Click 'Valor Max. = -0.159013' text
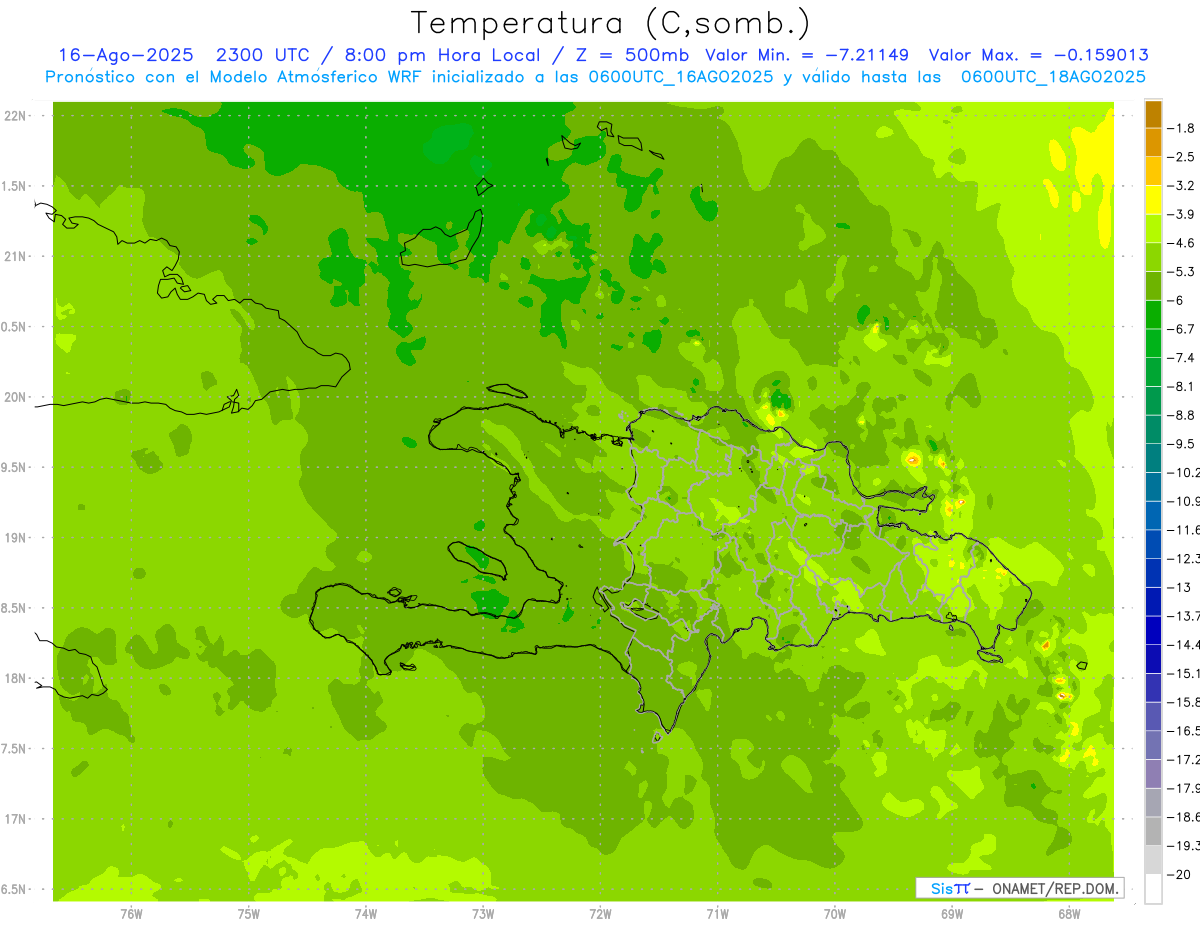 pos(1038,56)
